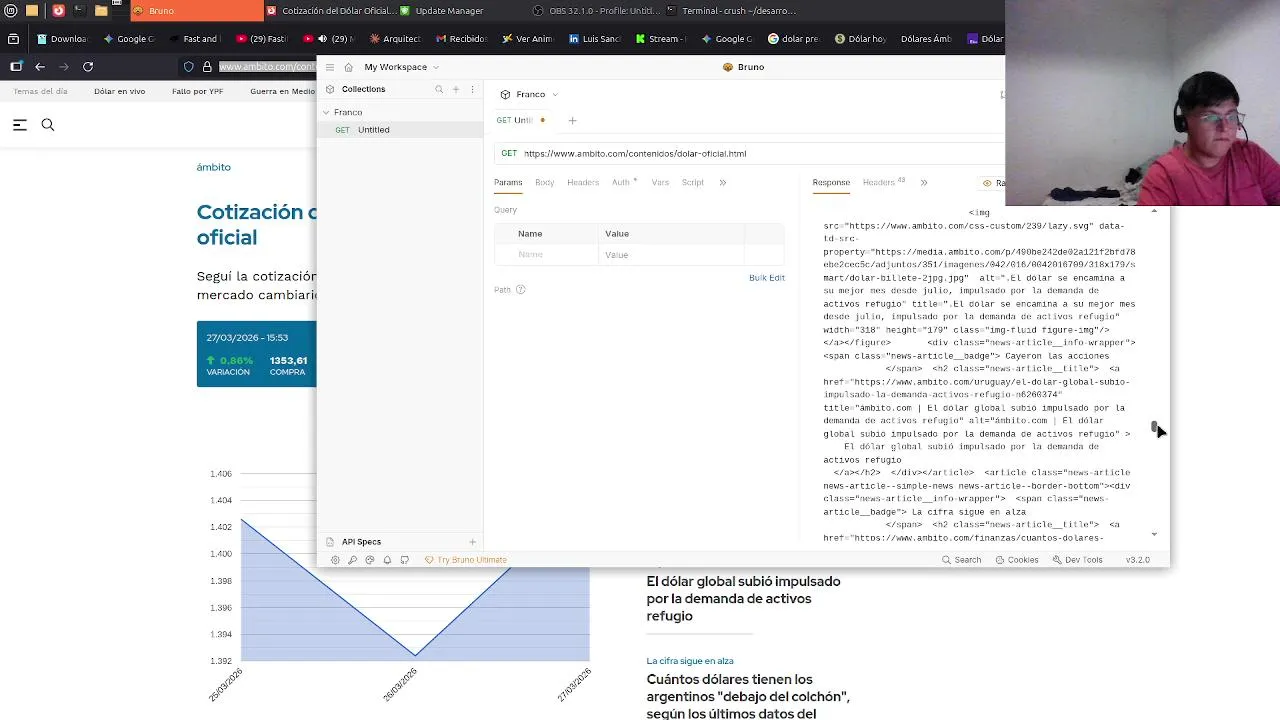Viewport: 1280px width, 720px height.
Task: Add a new collection with plus icon
Action: (x=456, y=89)
